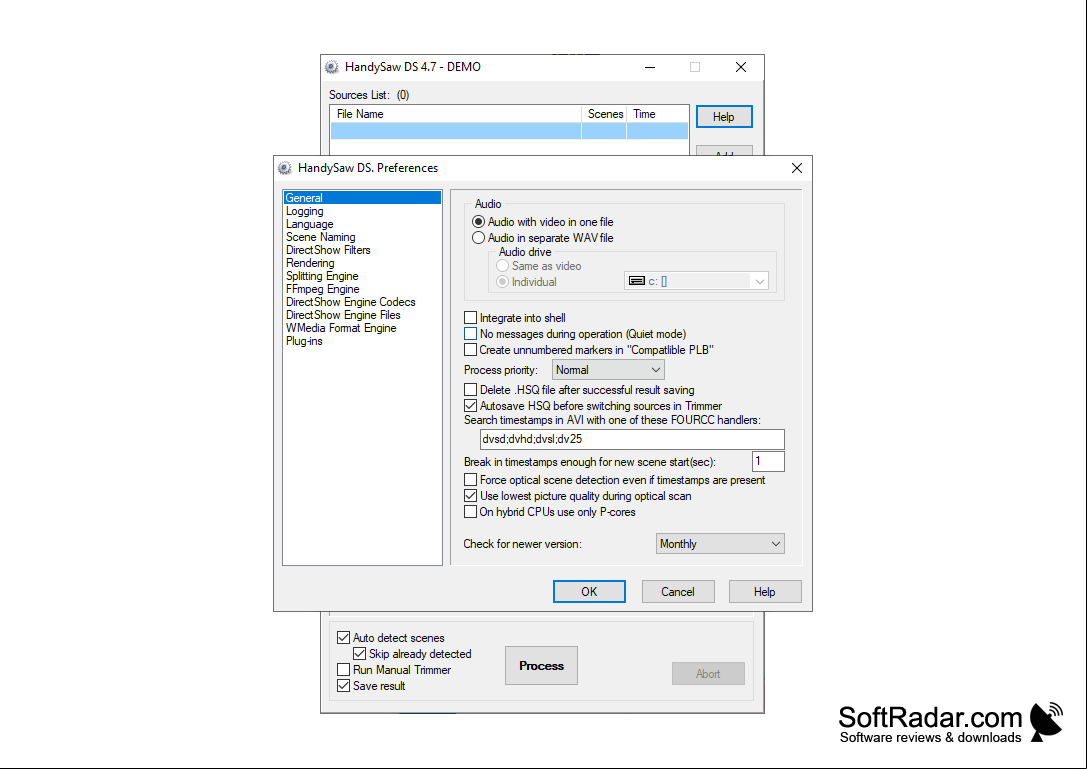Screen dimensions: 1087x769
Task: Open the Check for newer version dropdown
Action: pyautogui.click(x=720, y=544)
